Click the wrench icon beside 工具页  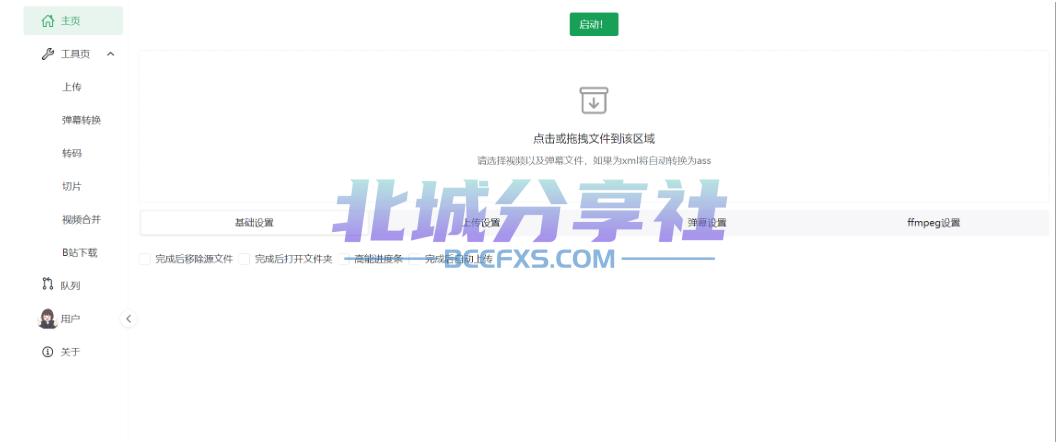click(47, 54)
